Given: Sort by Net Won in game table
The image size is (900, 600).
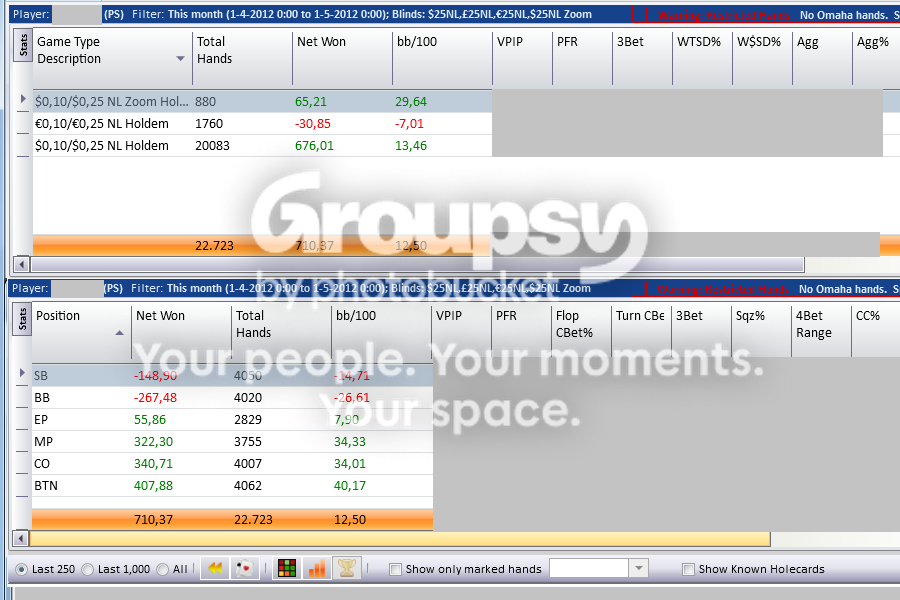Looking at the screenshot, I should click(342, 59).
